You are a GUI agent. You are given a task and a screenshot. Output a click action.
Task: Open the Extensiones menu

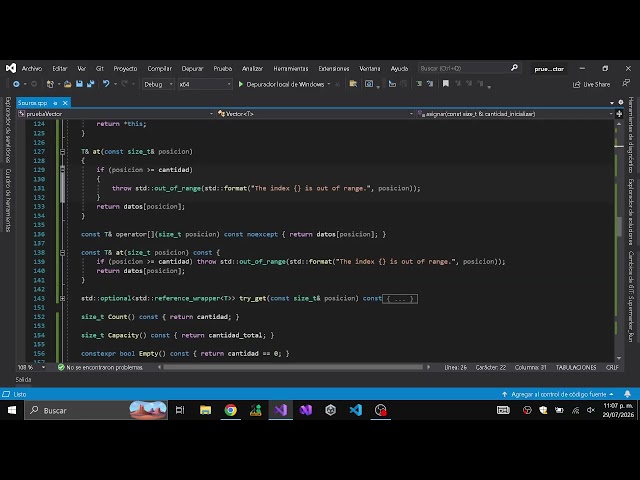[334, 69]
